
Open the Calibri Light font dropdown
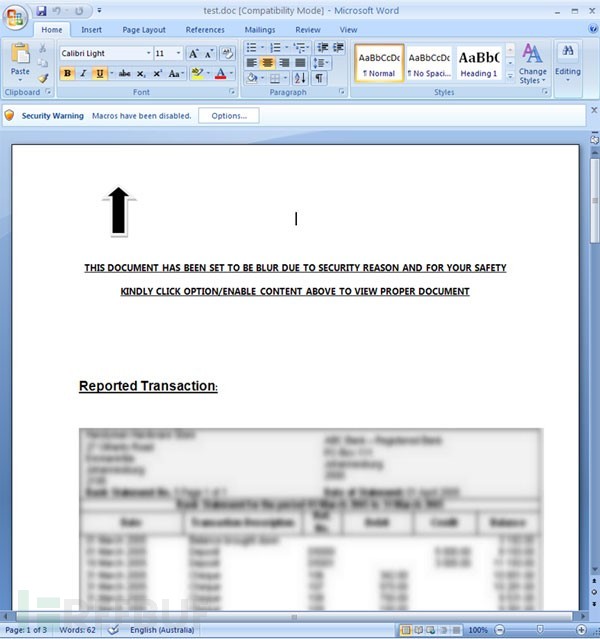[x=148, y=53]
